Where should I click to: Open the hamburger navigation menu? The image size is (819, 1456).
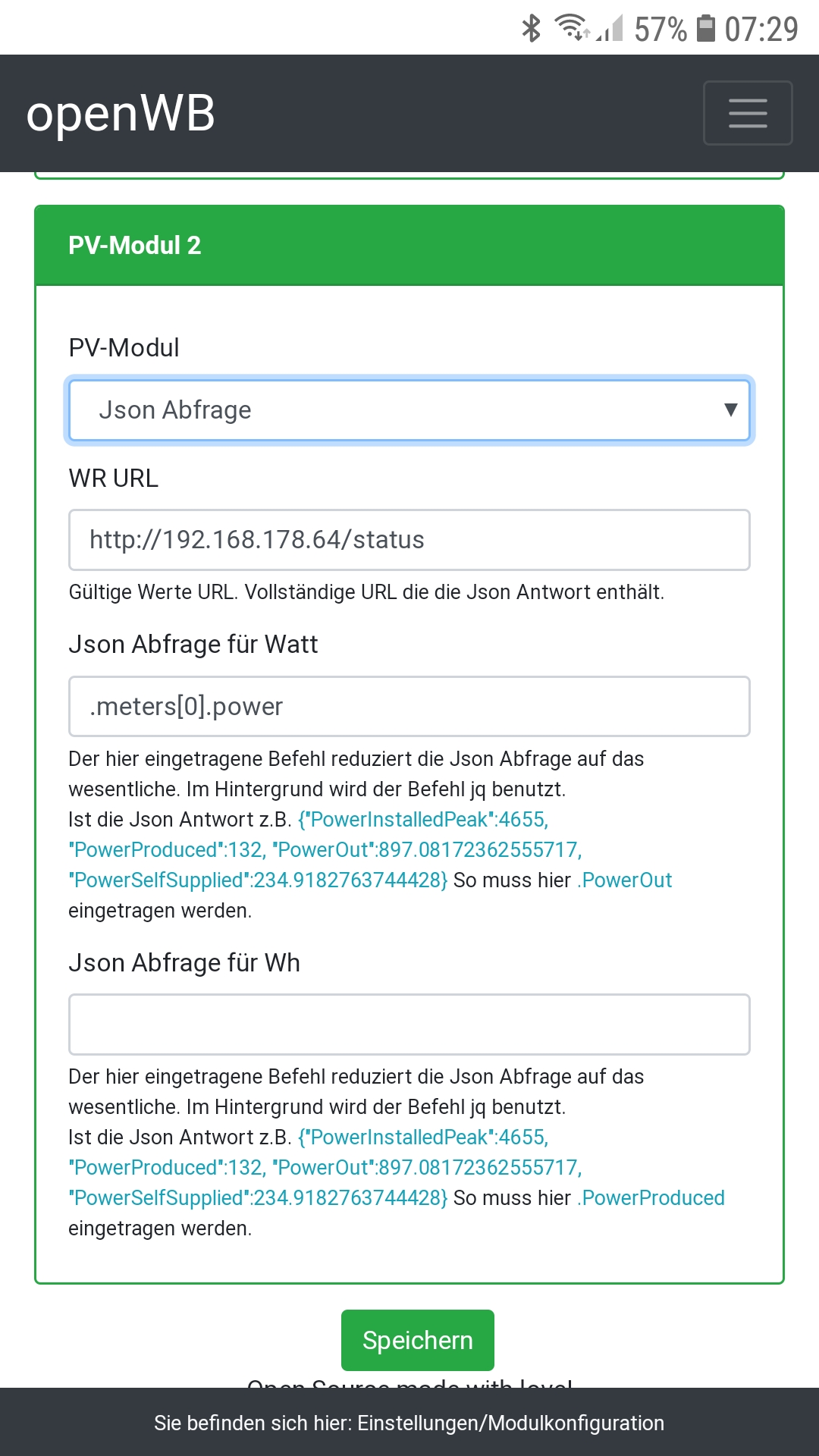(748, 113)
